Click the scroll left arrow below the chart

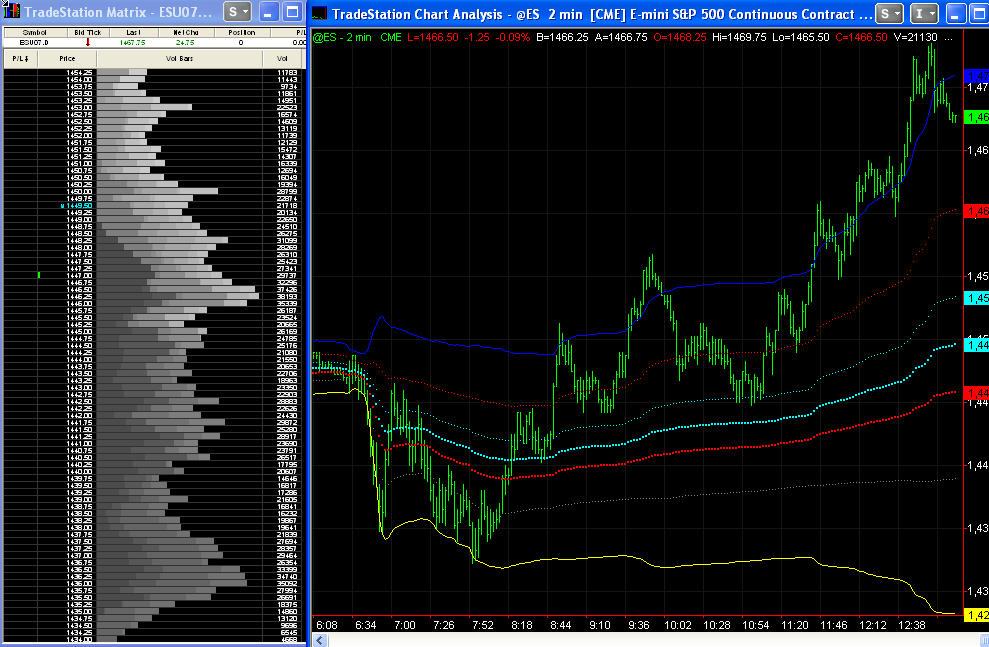tap(320, 640)
